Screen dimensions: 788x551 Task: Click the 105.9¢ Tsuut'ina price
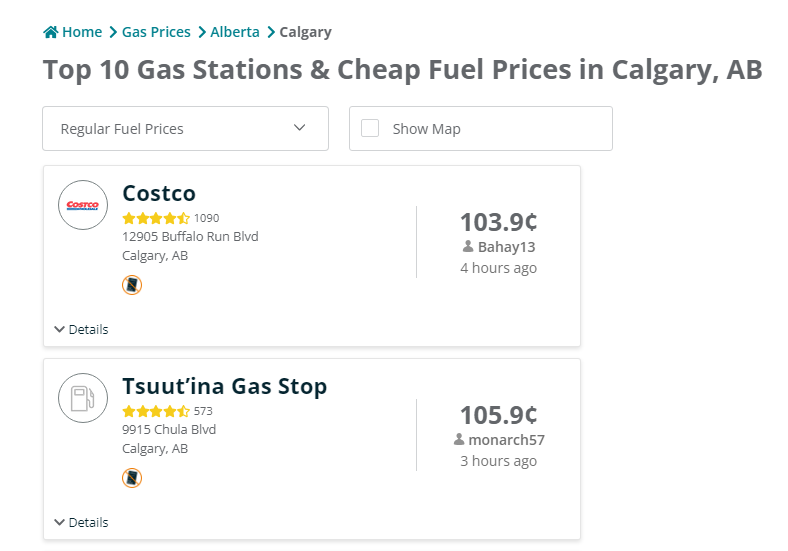499,415
